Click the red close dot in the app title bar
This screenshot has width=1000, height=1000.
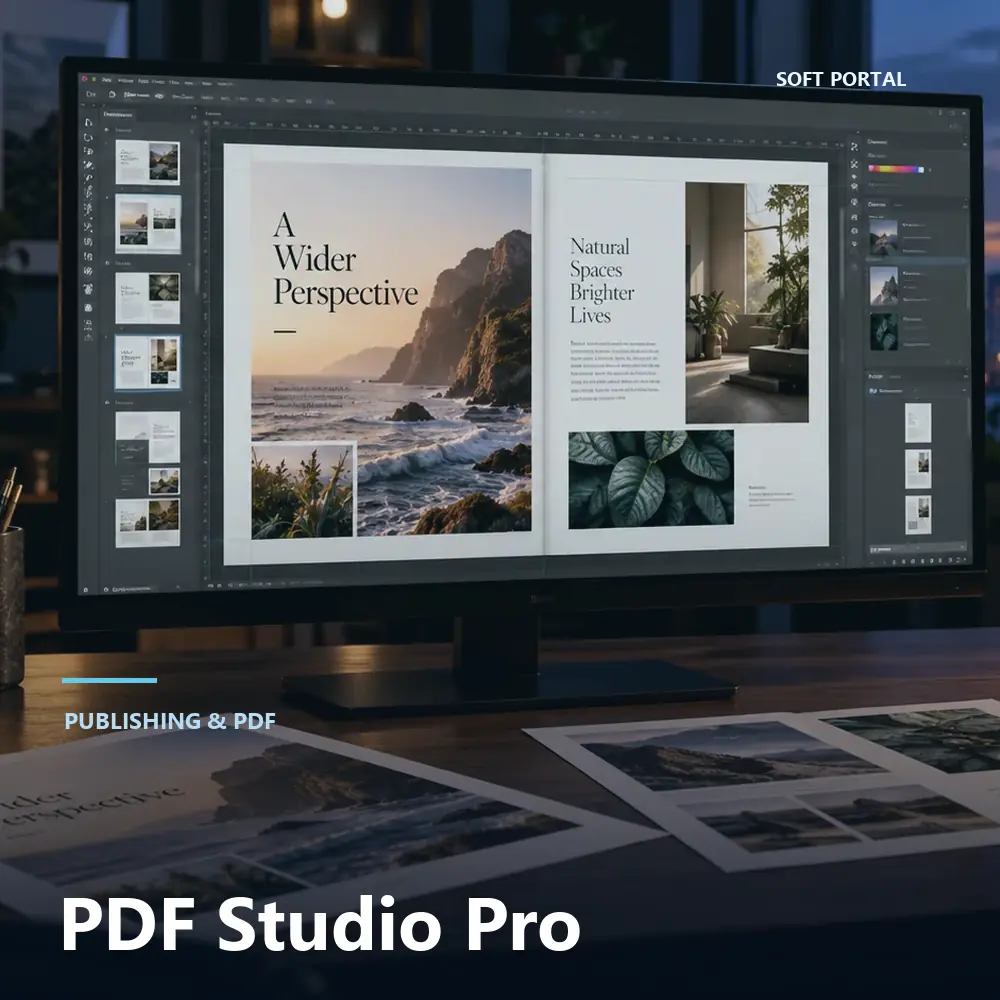(x=84, y=79)
